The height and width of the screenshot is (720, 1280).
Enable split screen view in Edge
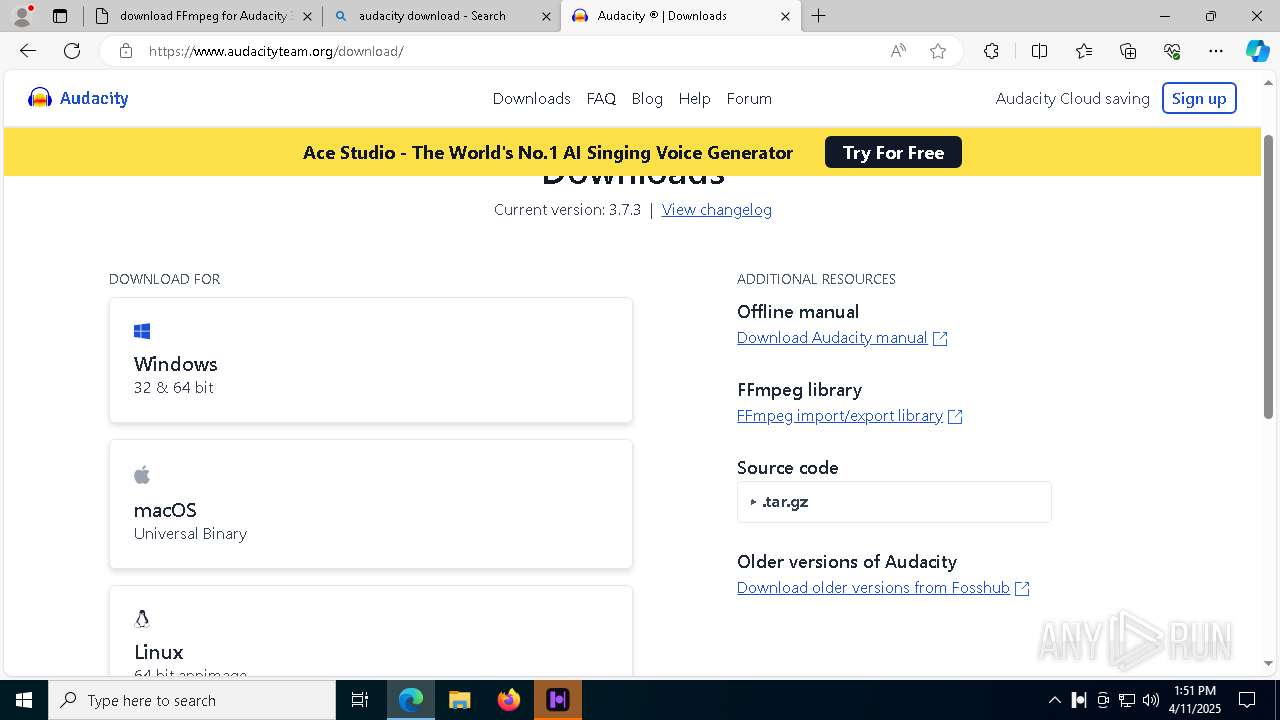[x=1039, y=51]
